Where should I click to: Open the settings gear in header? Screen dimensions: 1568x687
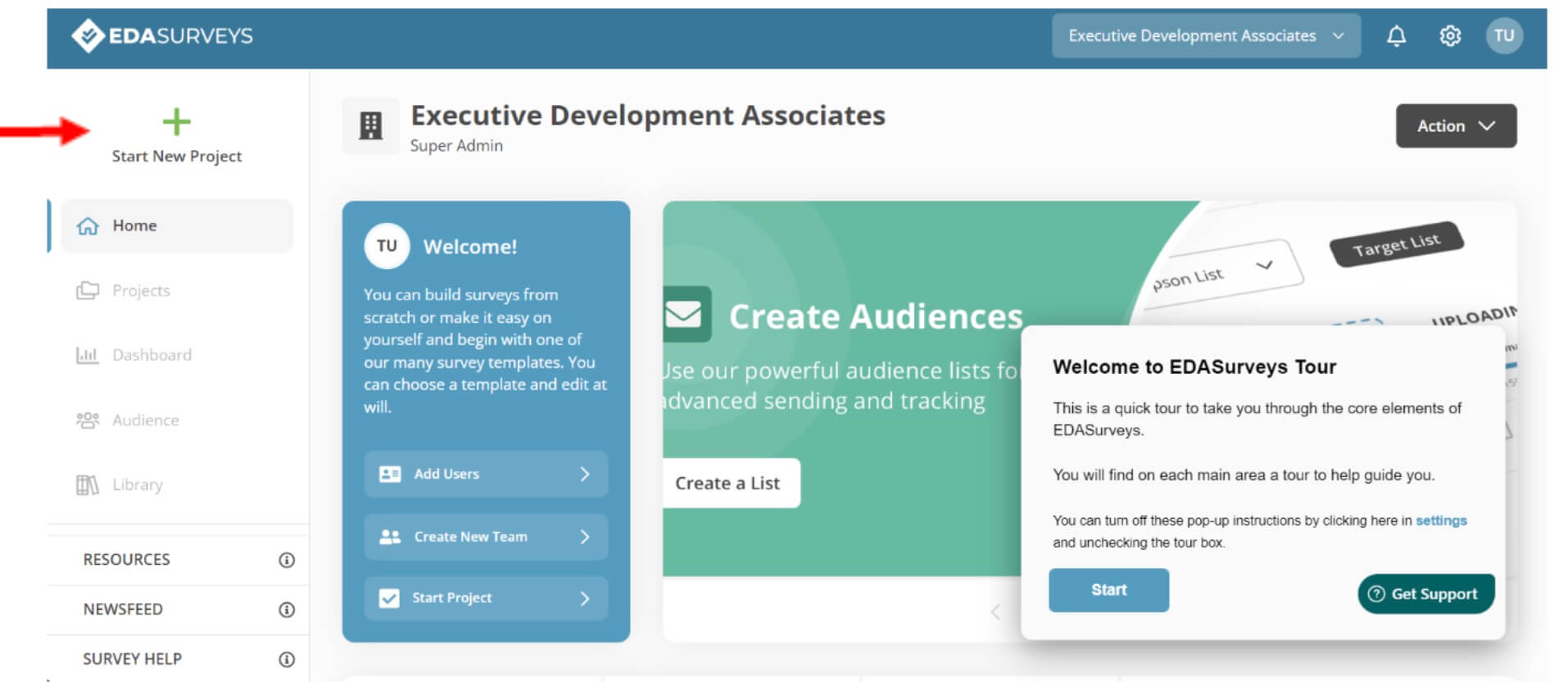coord(1450,35)
